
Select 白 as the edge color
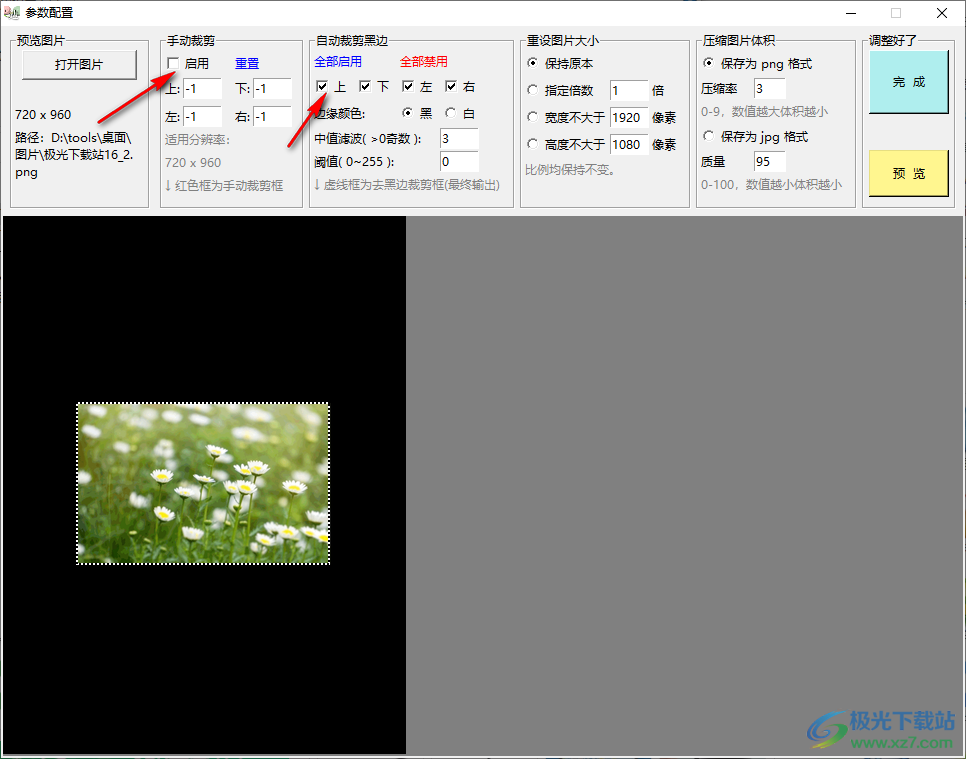pos(450,113)
